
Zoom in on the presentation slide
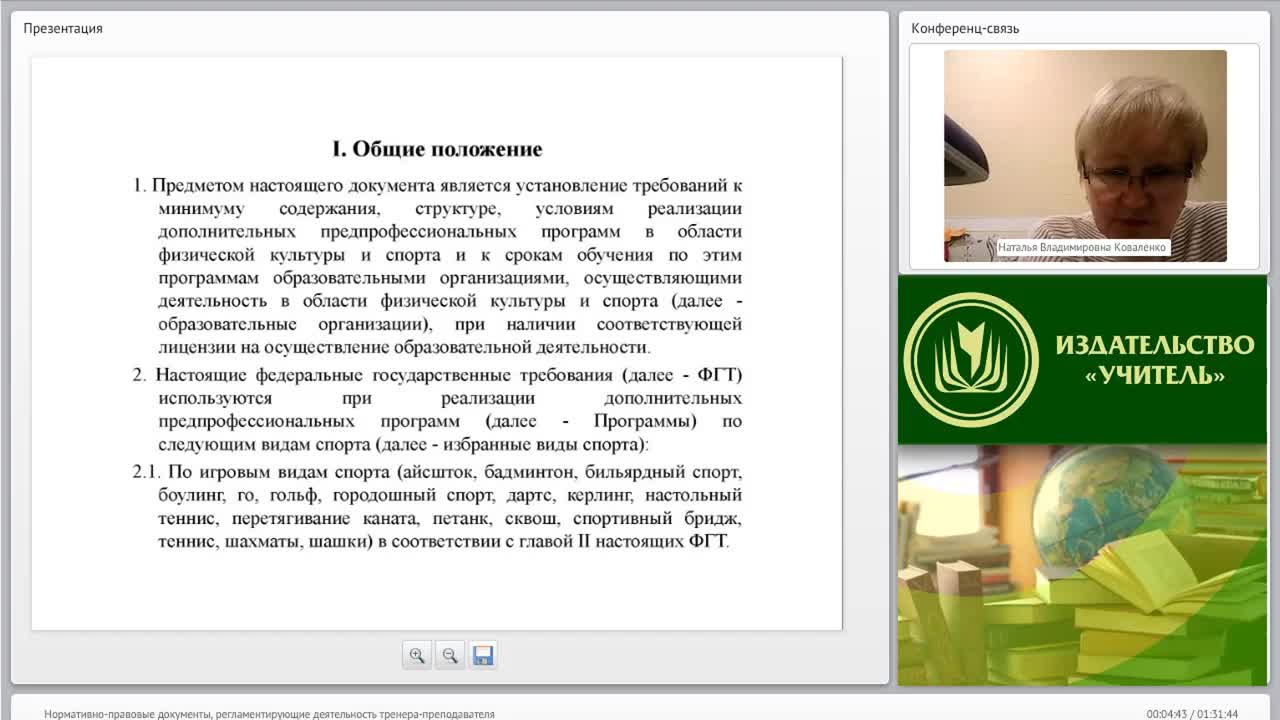(x=417, y=655)
